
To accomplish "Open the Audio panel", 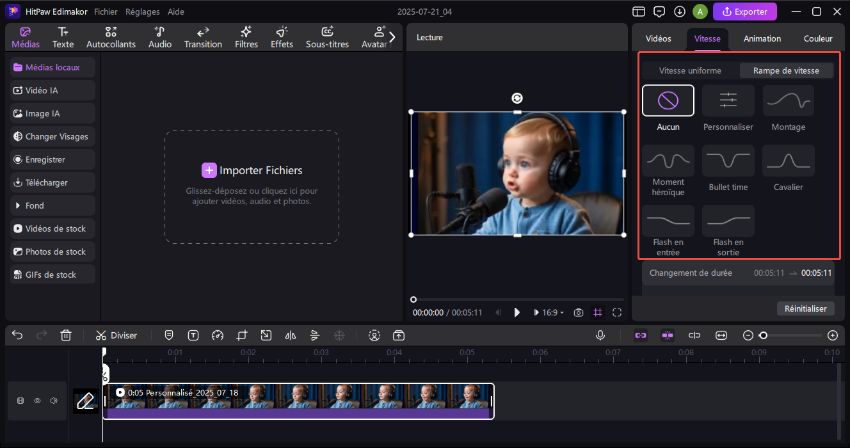I will [x=160, y=37].
